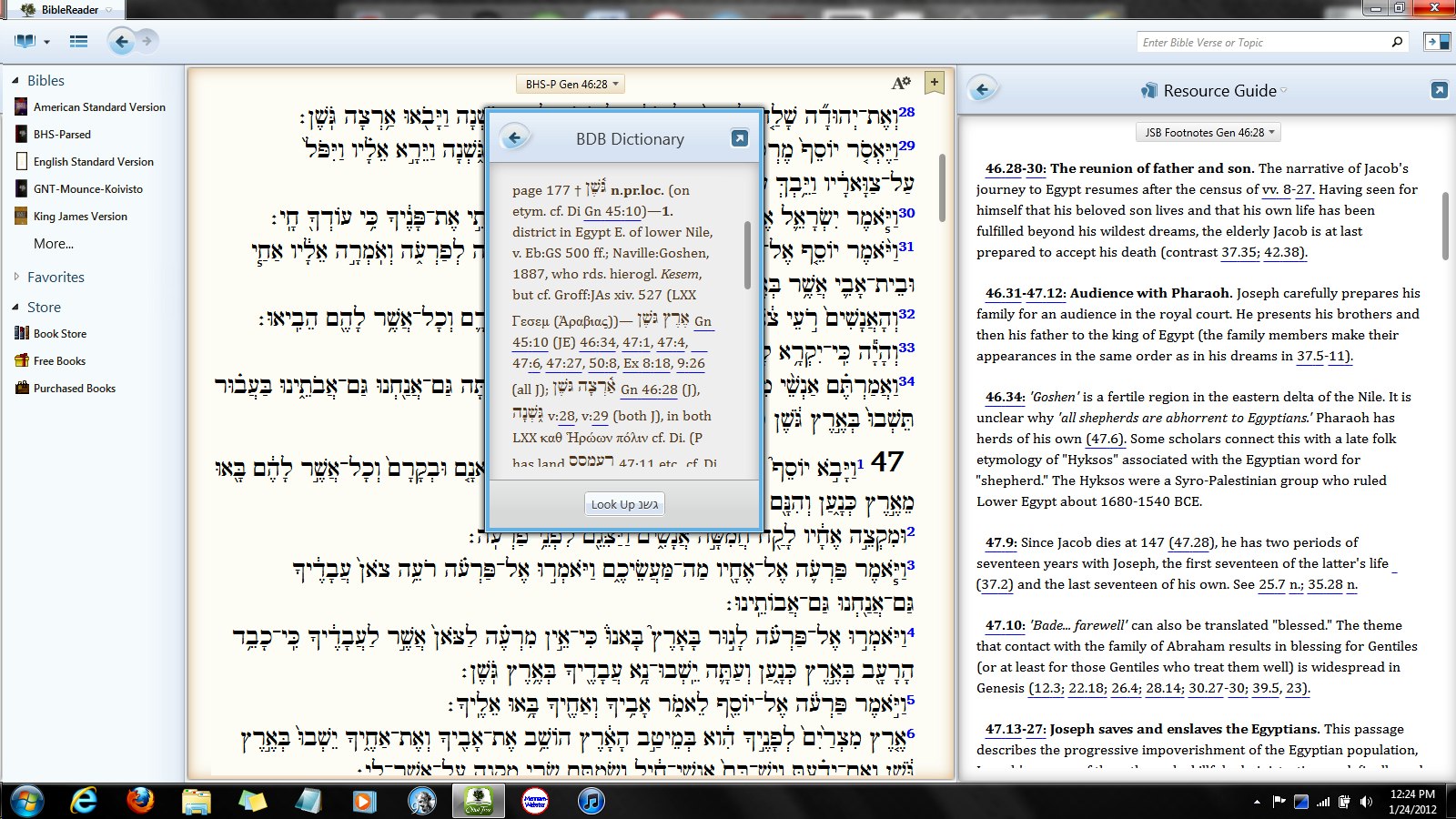Click the GNT-Mounce-Koivisto book cover icon
1456x819 pixels.
coord(22,188)
